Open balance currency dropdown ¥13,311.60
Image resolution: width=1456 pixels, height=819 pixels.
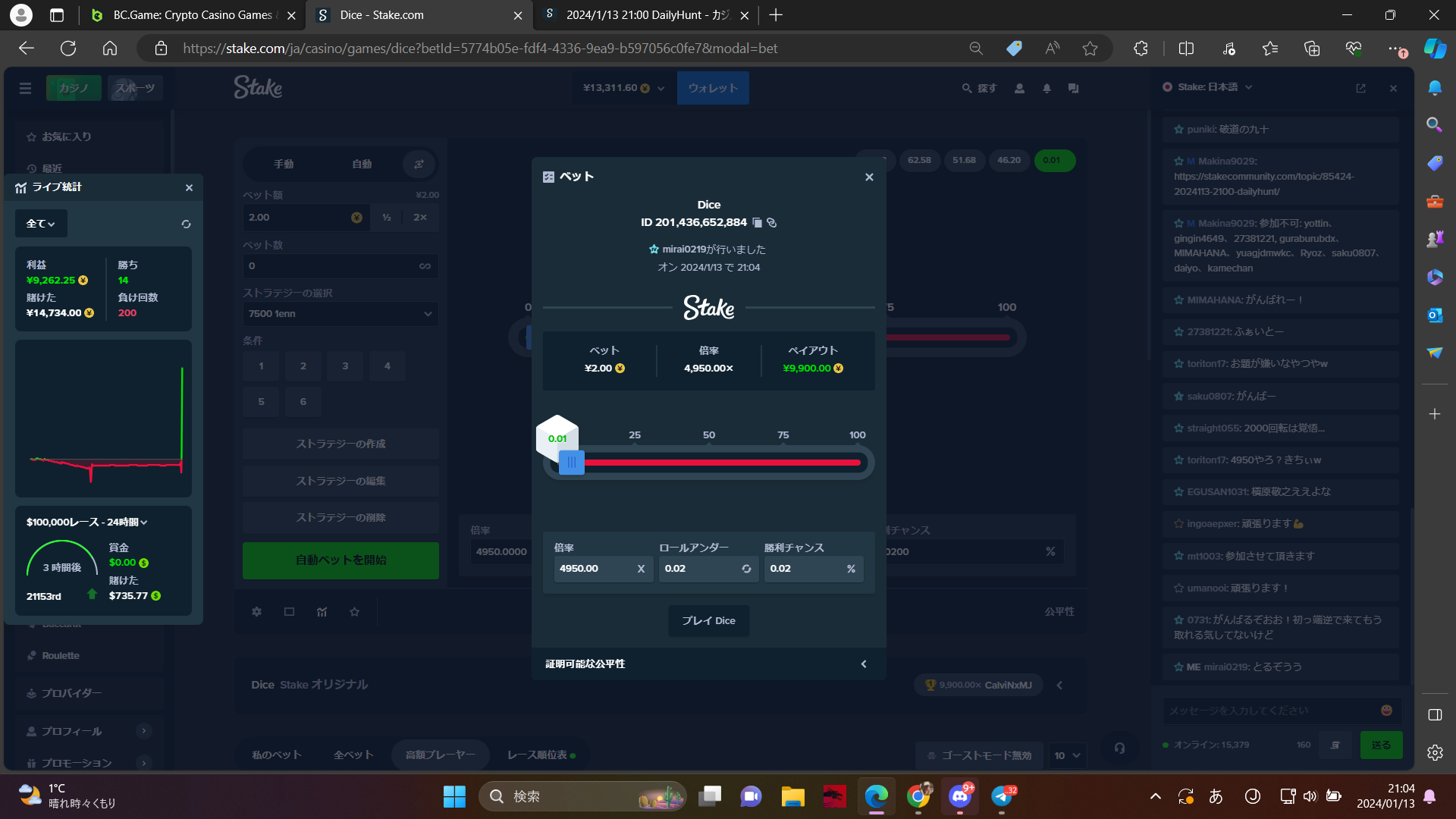[623, 88]
